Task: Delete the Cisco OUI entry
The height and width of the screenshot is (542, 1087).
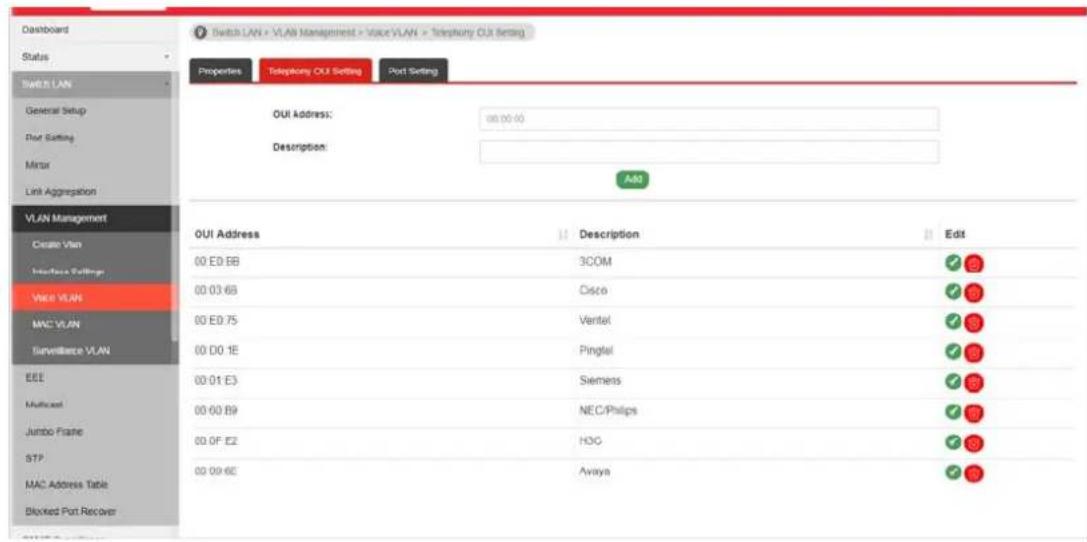Action: (975, 293)
